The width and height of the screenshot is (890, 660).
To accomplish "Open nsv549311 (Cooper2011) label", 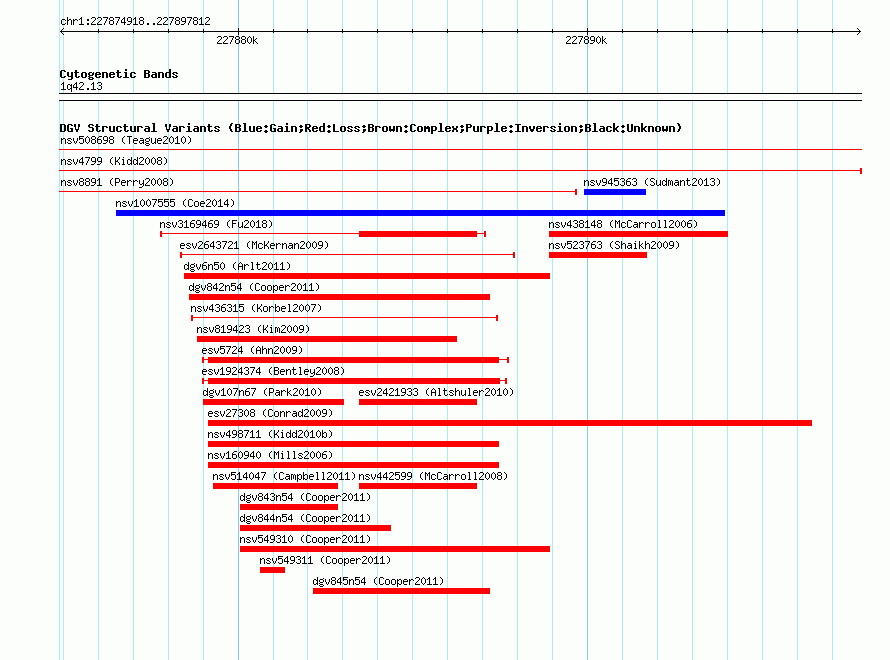I will 325,560.
